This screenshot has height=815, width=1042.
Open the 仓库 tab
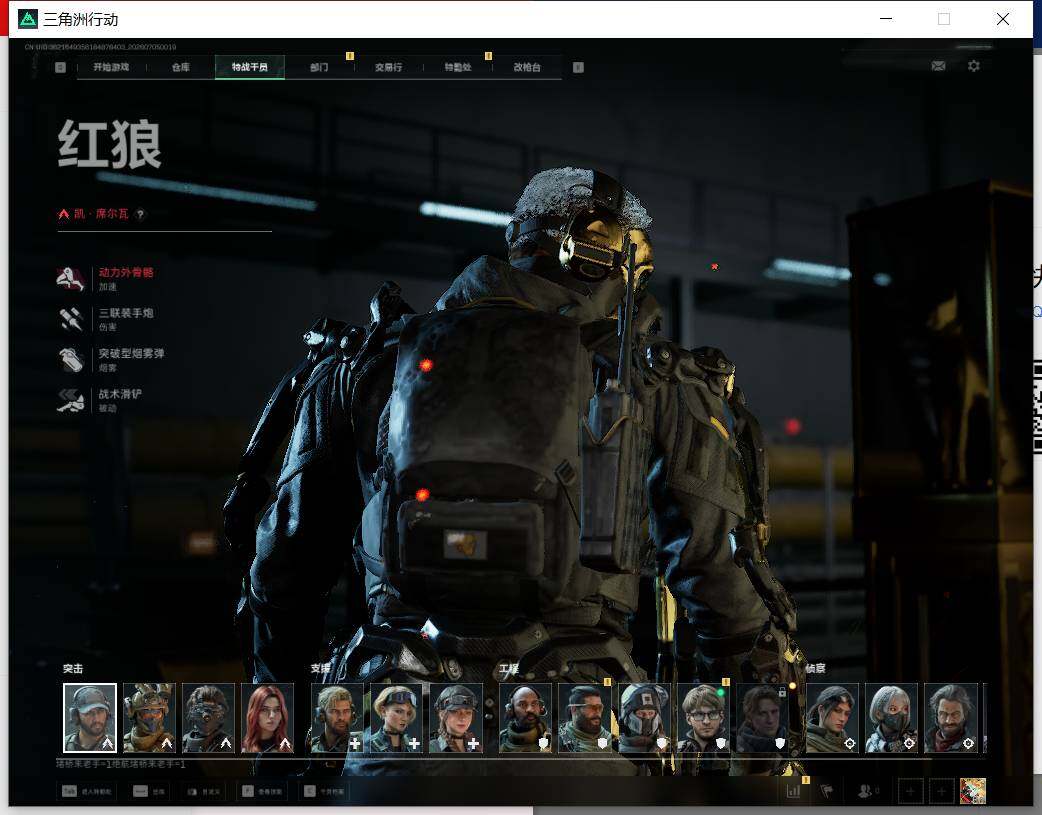pyautogui.click(x=181, y=67)
